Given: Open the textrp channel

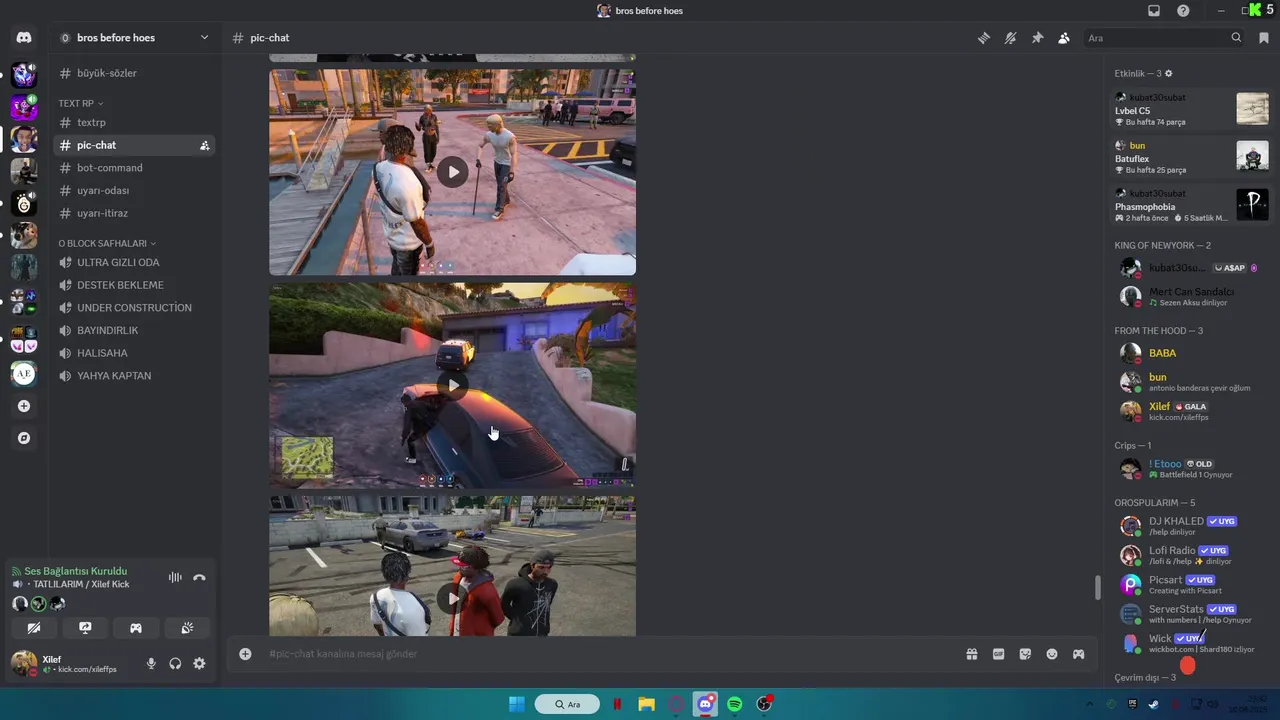Looking at the screenshot, I should 134,122.
